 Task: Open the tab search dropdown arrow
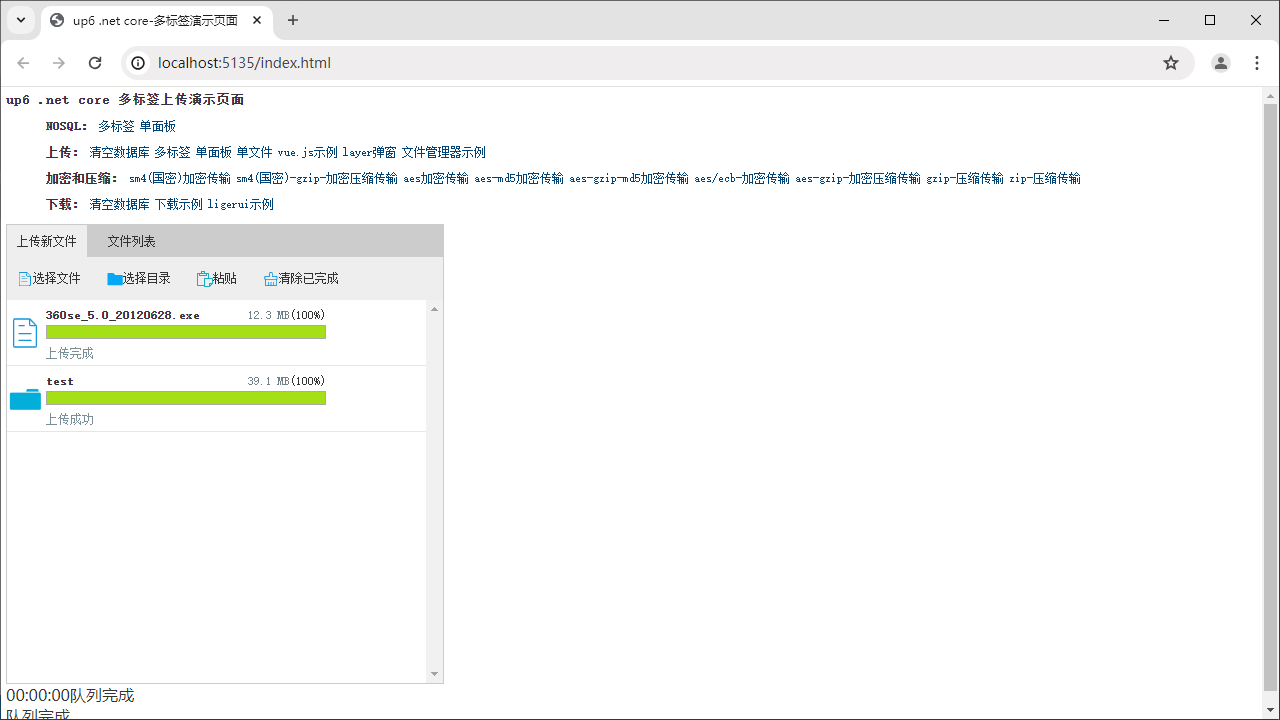[20, 20]
